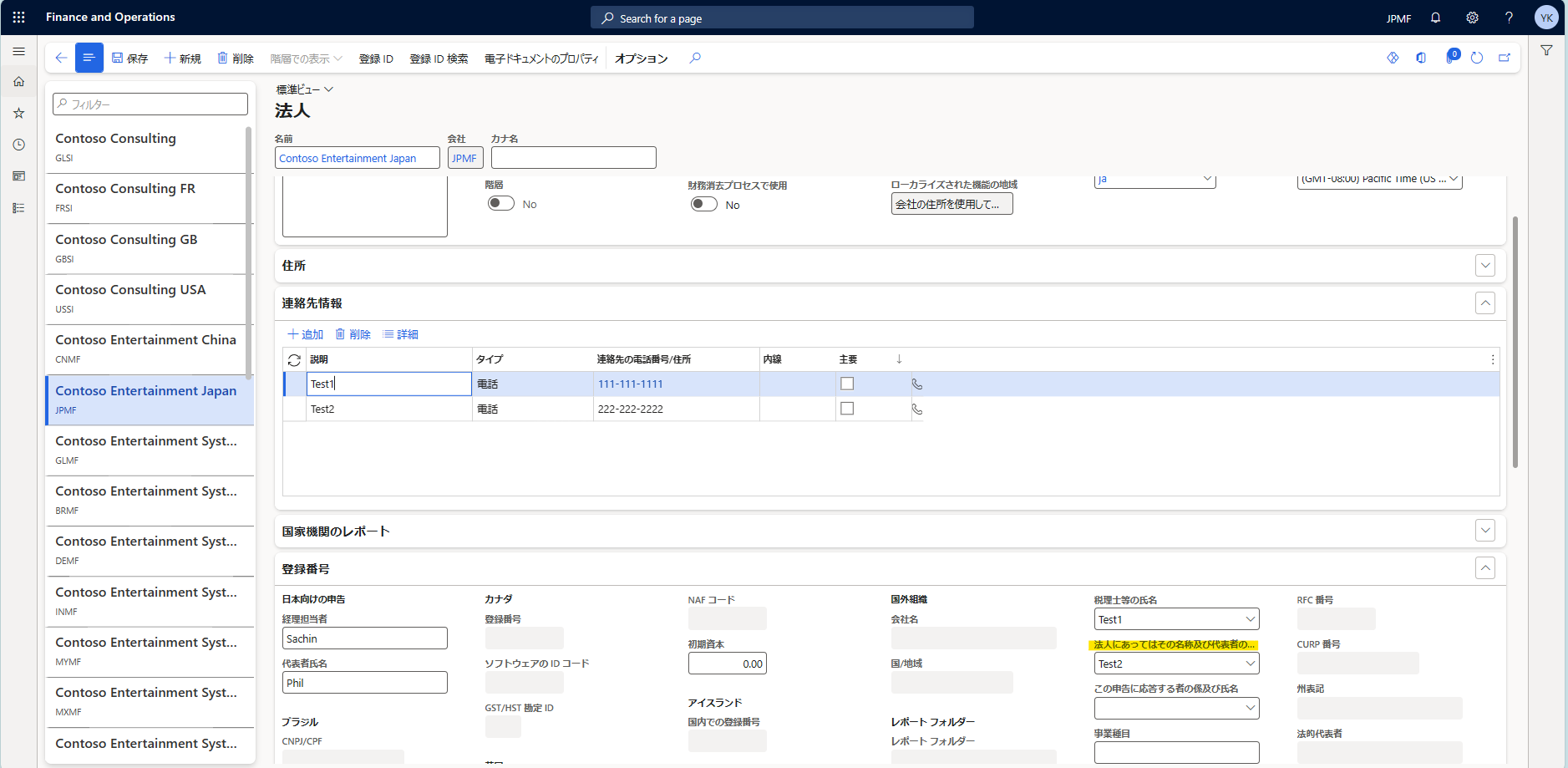Open the Power Apps diamond icon
The width and height of the screenshot is (1568, 768).
(x=1393, y=58)
